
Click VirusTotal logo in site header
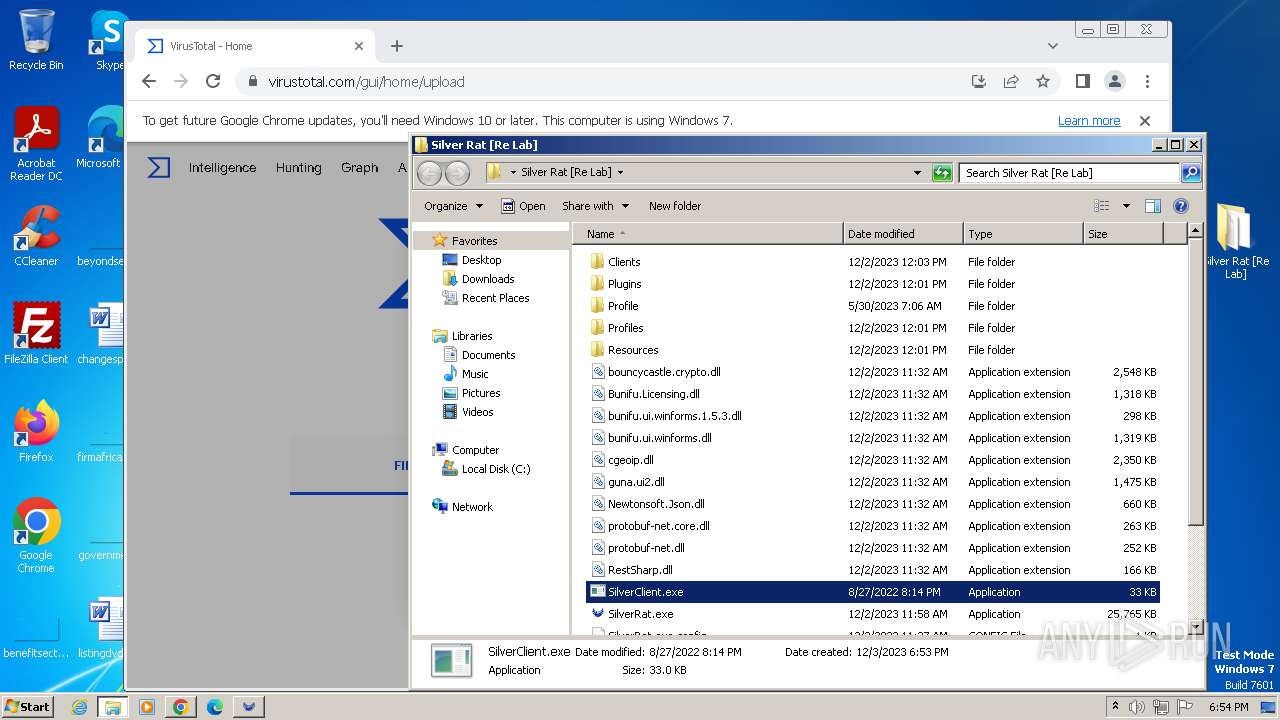159,168
